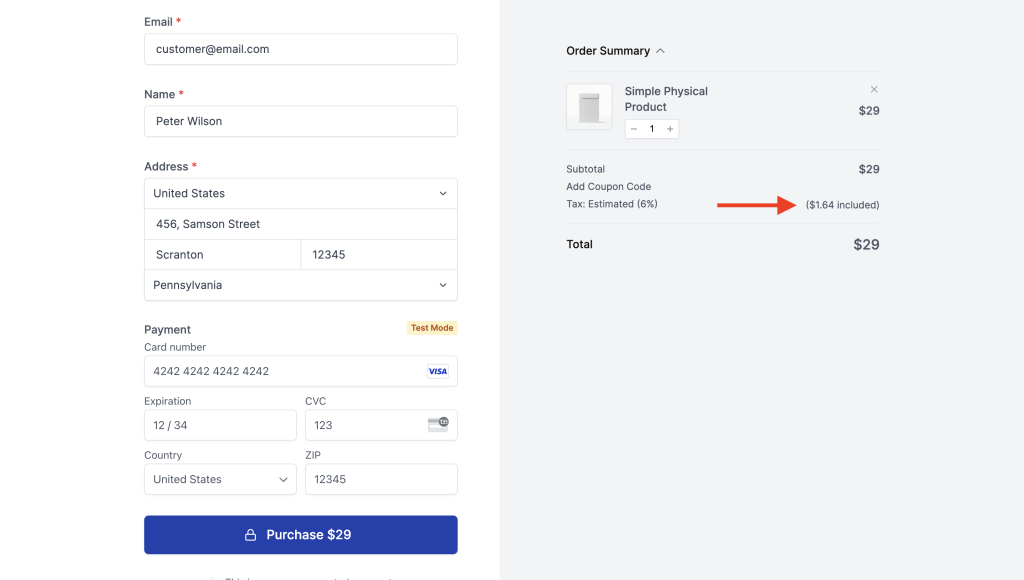Screen dimensions: 1024x580
Task: Open the United States country dropdown
Action: pos(300,193)
